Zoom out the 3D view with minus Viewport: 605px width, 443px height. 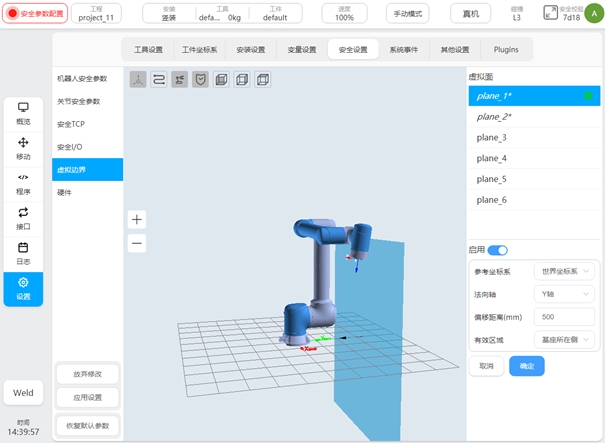pyautogui.click(x=137, y=243)
